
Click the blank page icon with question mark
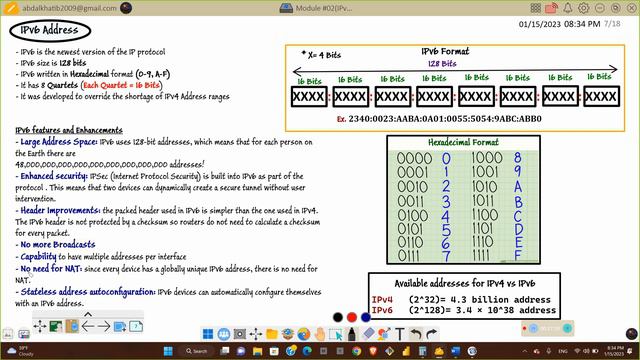click(x=136, y=326)
